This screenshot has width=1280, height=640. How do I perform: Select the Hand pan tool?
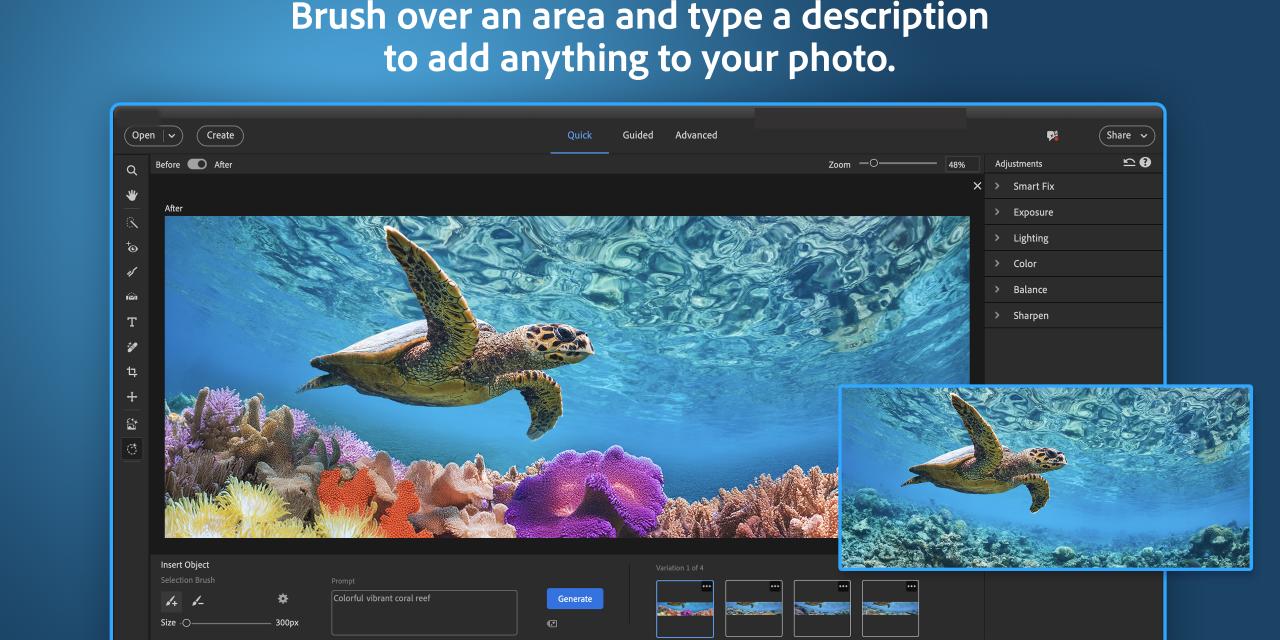[131, 196]
